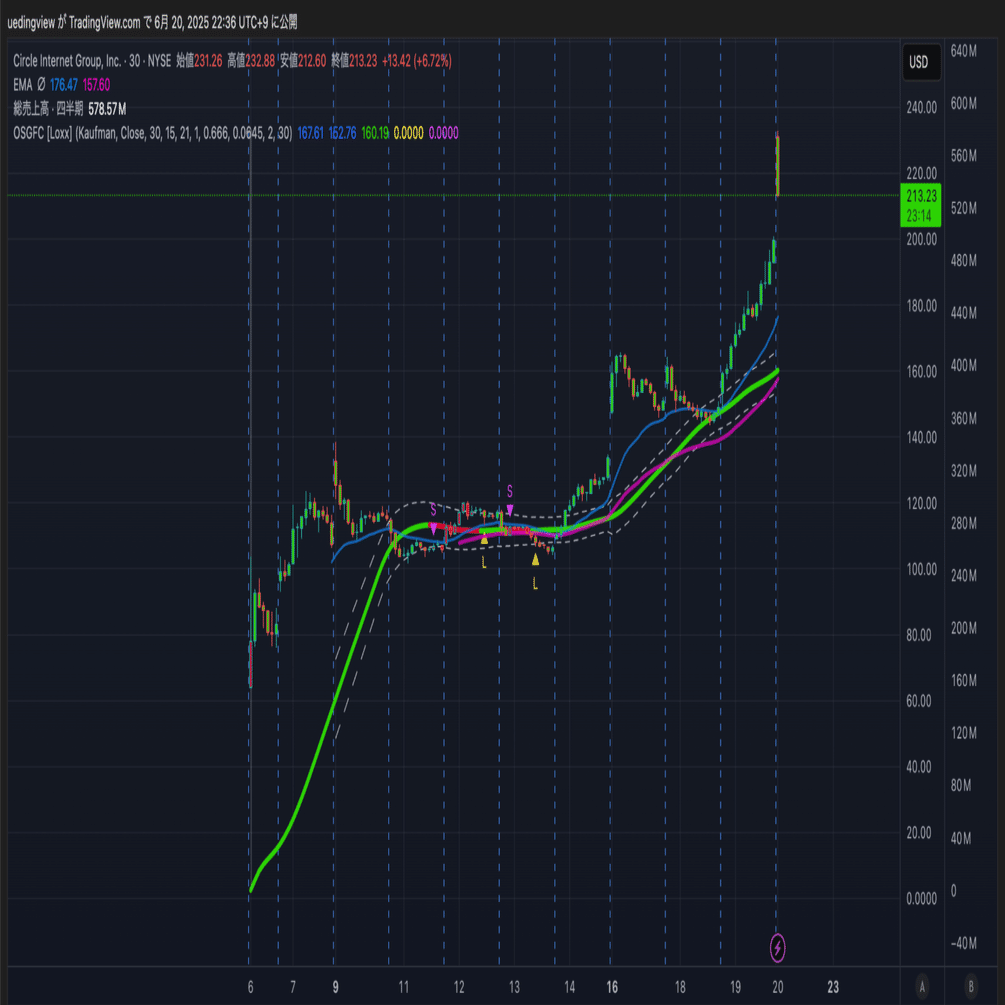Click the green OSGFC value 160.19
1005x1005 pixels.
point(375,133)
